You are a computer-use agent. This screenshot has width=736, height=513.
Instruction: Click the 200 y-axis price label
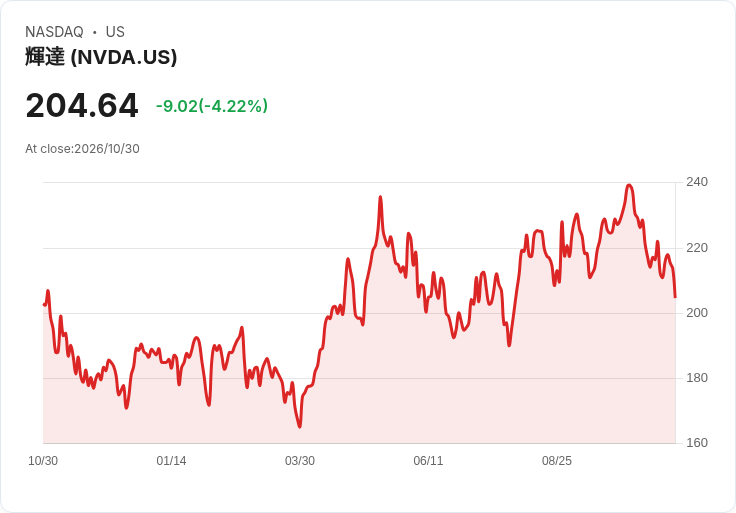click(x=697, y=313)
